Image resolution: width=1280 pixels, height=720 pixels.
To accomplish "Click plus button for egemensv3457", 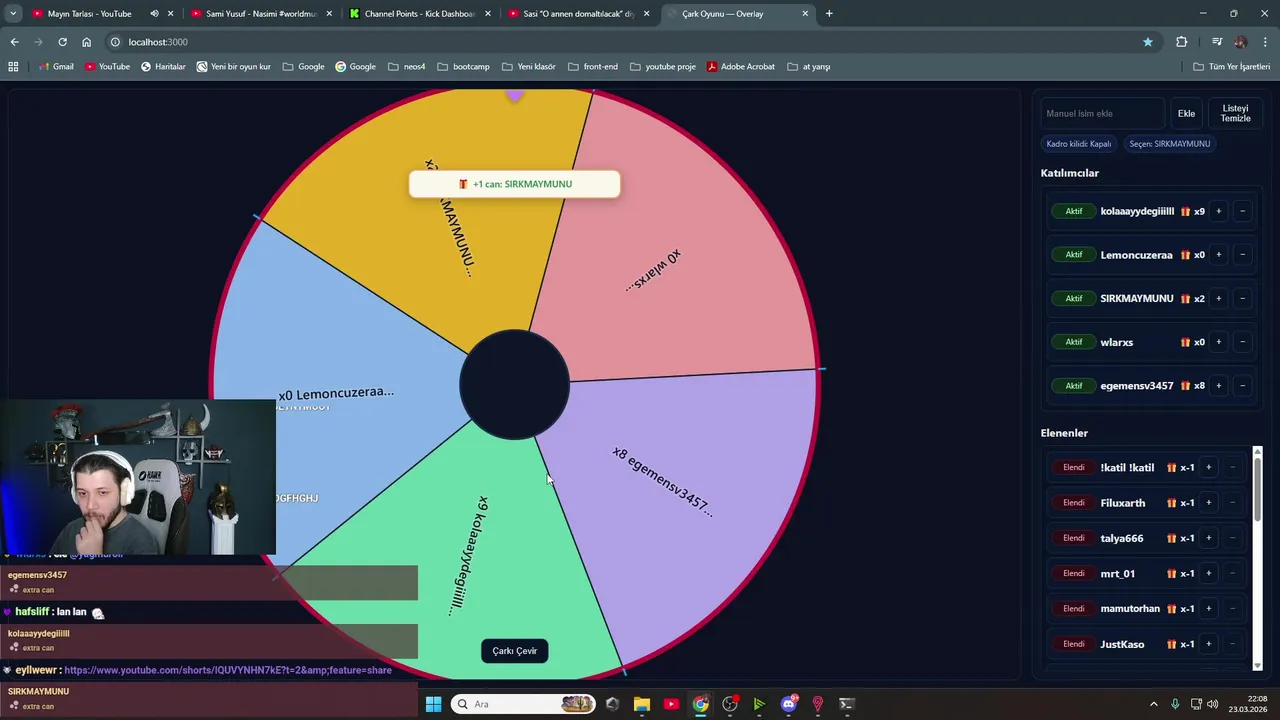I will pyautogui.click(x=1218, y=385).
